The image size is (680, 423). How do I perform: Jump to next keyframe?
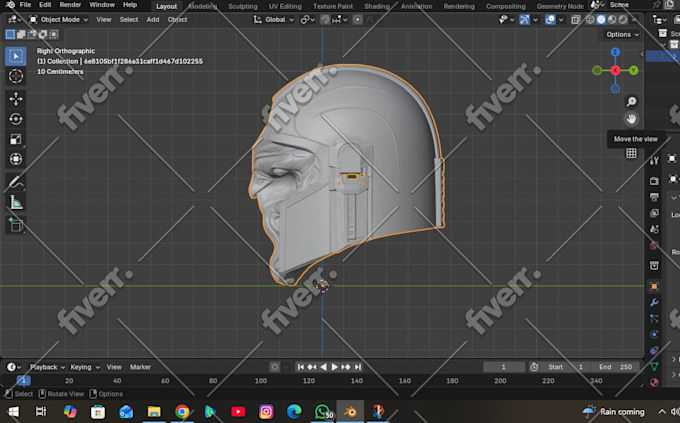[x=346, y=367]
